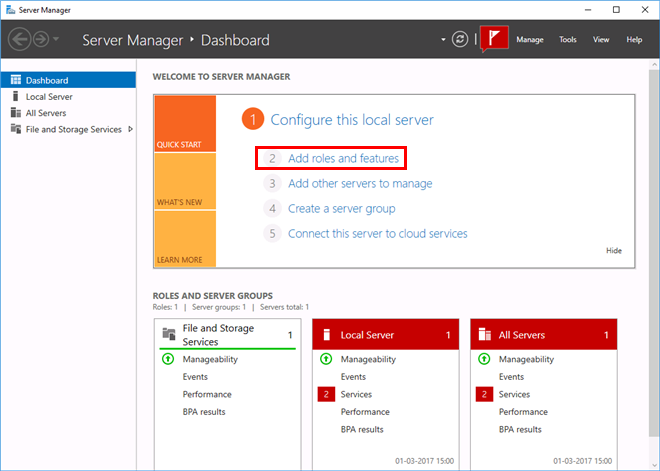
Task: Click Local Server Manageability green status icon
Action: click(326, 359)
